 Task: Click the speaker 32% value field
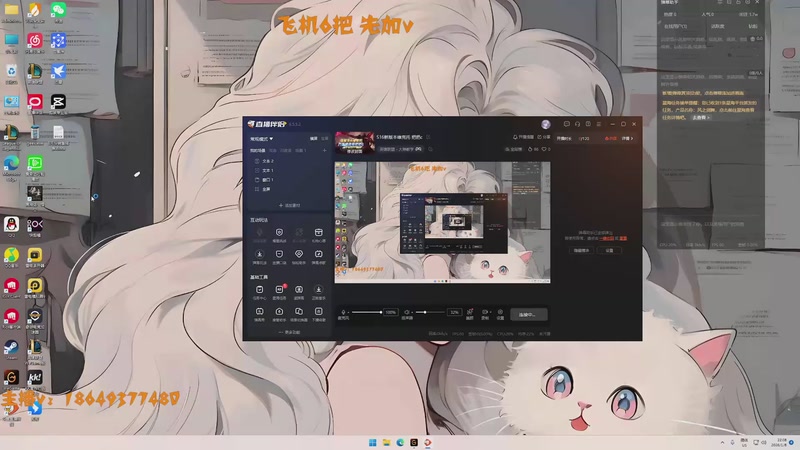(454, 312)
